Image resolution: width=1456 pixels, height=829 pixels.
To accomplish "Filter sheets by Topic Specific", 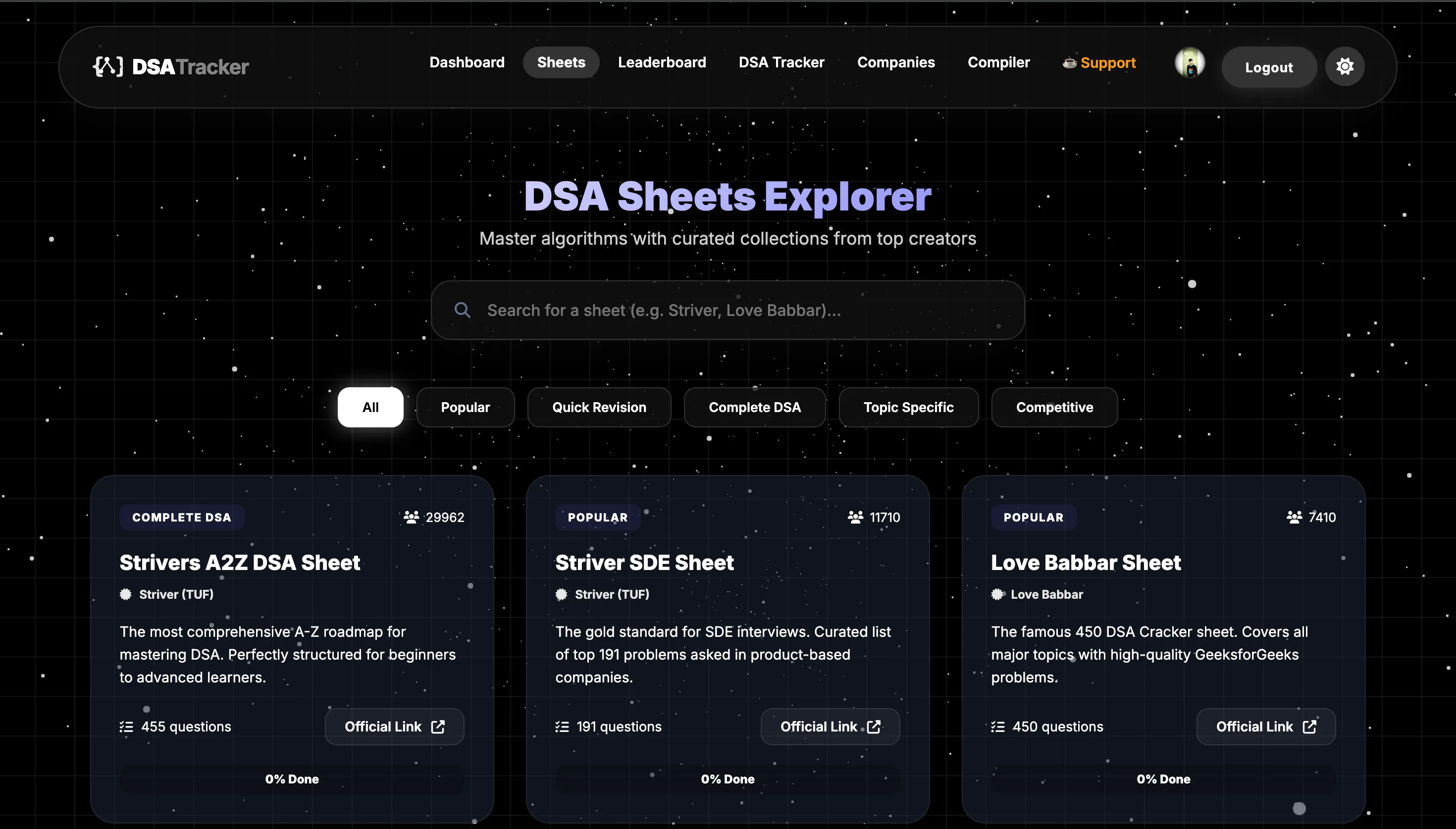I will pyautogui.click(x=908, y=407).
